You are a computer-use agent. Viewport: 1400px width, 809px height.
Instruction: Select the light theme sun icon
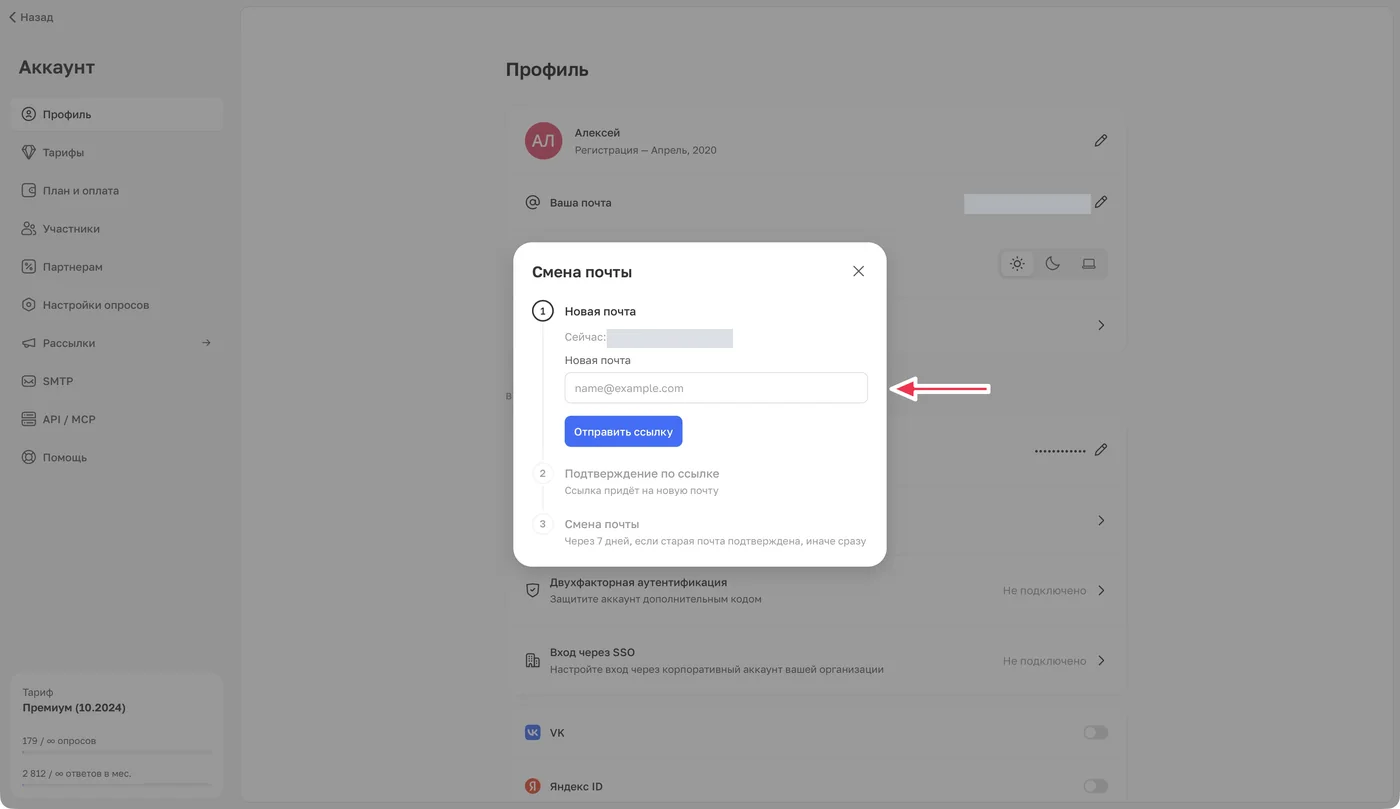pyautogui.click(x=1017, y=264)
